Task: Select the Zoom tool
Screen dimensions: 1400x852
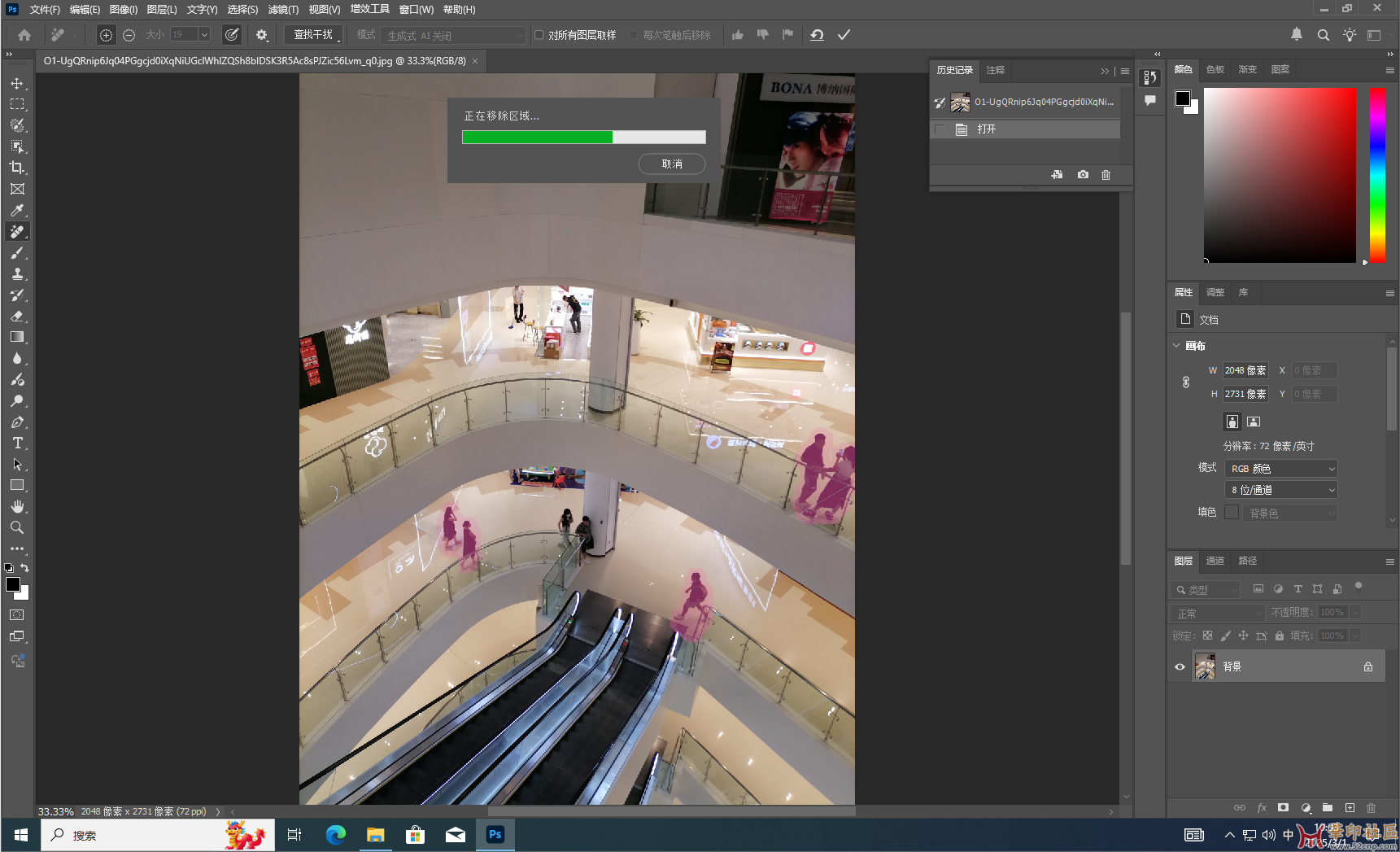Action: pyautogui.click(x=17, y=527)
